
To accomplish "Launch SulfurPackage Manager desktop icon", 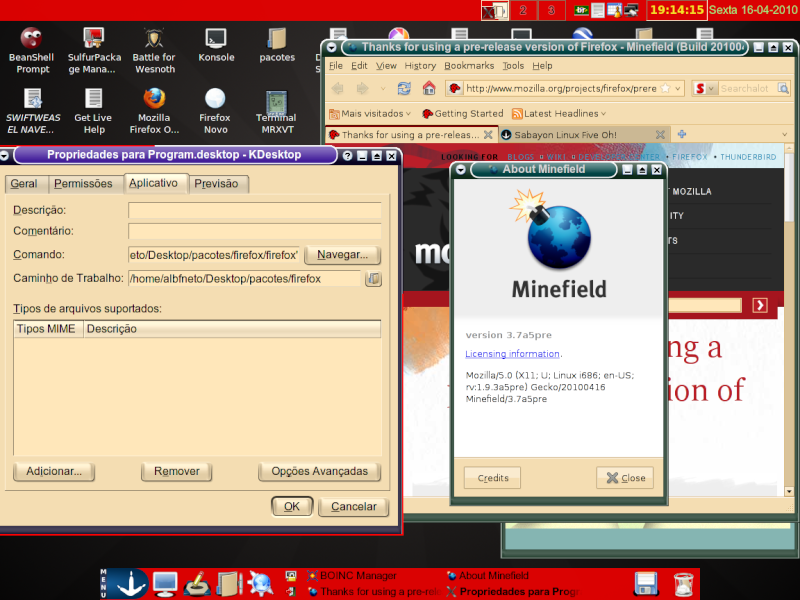I will pyautogui.click(x=94, y=50).
